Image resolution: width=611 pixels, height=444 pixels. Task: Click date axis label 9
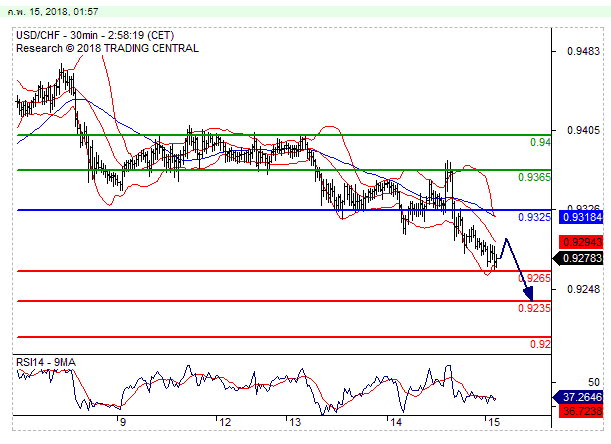tap(123, 422)
